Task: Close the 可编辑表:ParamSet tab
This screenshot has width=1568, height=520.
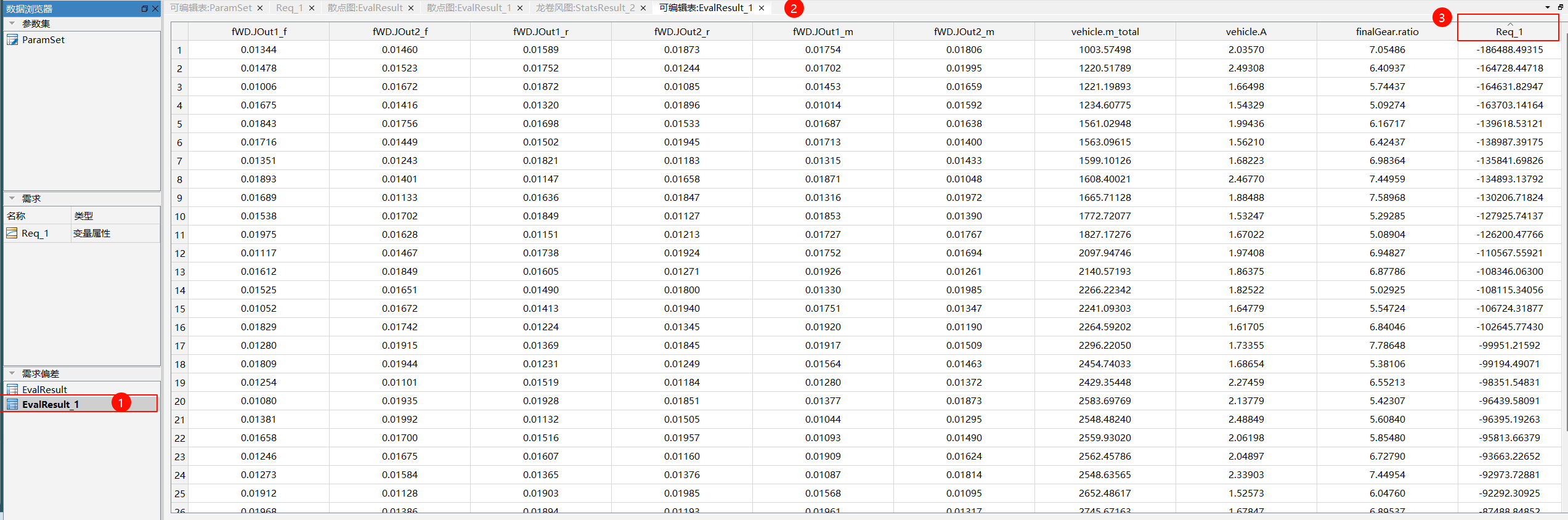Action: 260,8
